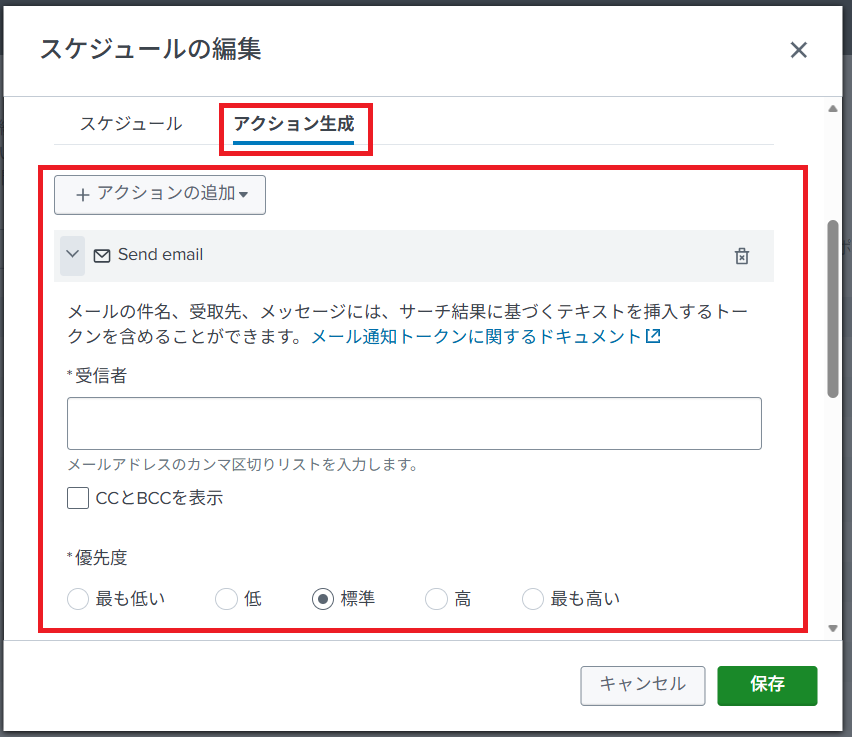Select the 最も低い priority radio button
The height and width of the screenshot is (737, 852).
(78, 599)
